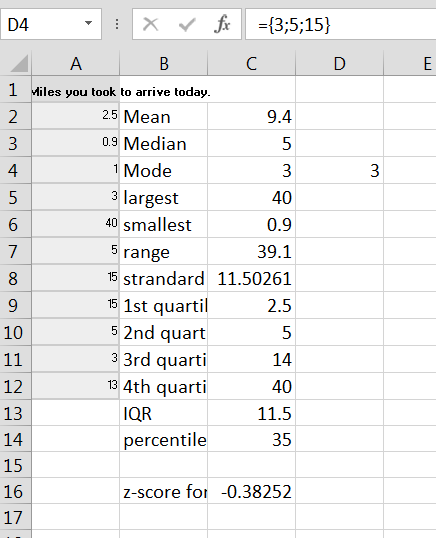Select the Mean value cell 9.4
This screenshot has width=436, height=538.
pyautogui.click(x=251, y=116)
